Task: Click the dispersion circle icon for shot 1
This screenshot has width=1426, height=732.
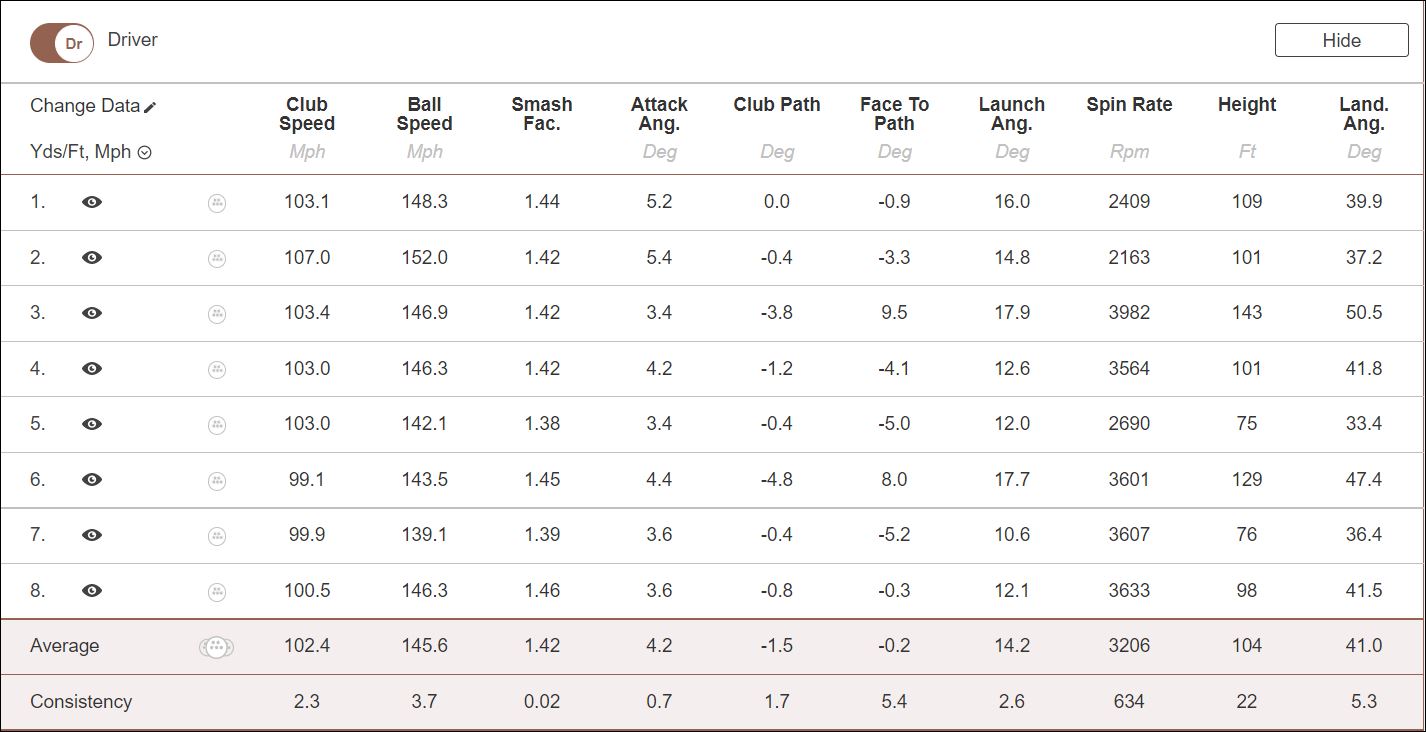Action: [x=217, y=203]
